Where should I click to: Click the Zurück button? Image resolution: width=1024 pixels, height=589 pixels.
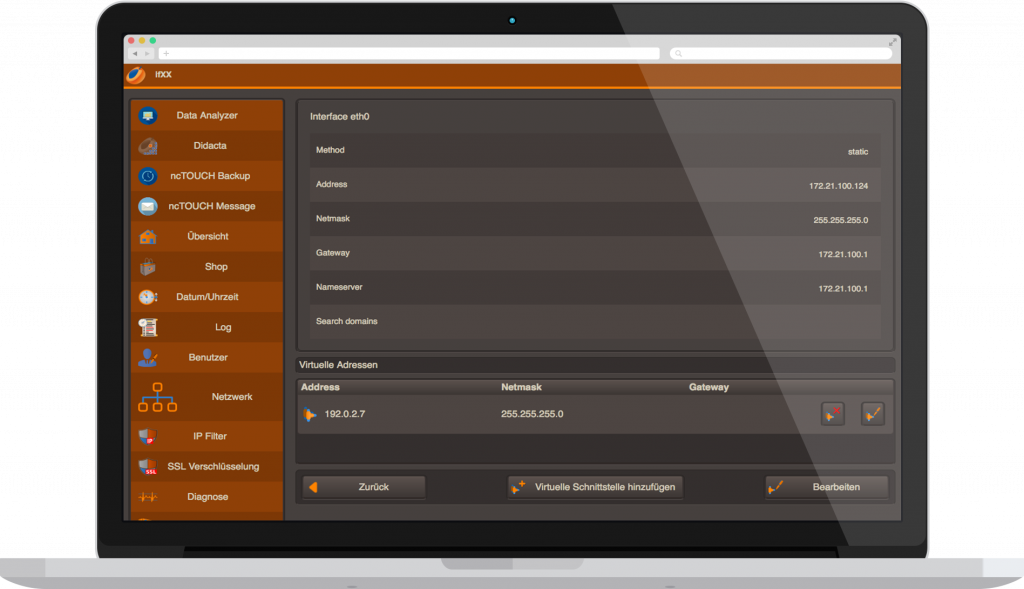point(364,487)
